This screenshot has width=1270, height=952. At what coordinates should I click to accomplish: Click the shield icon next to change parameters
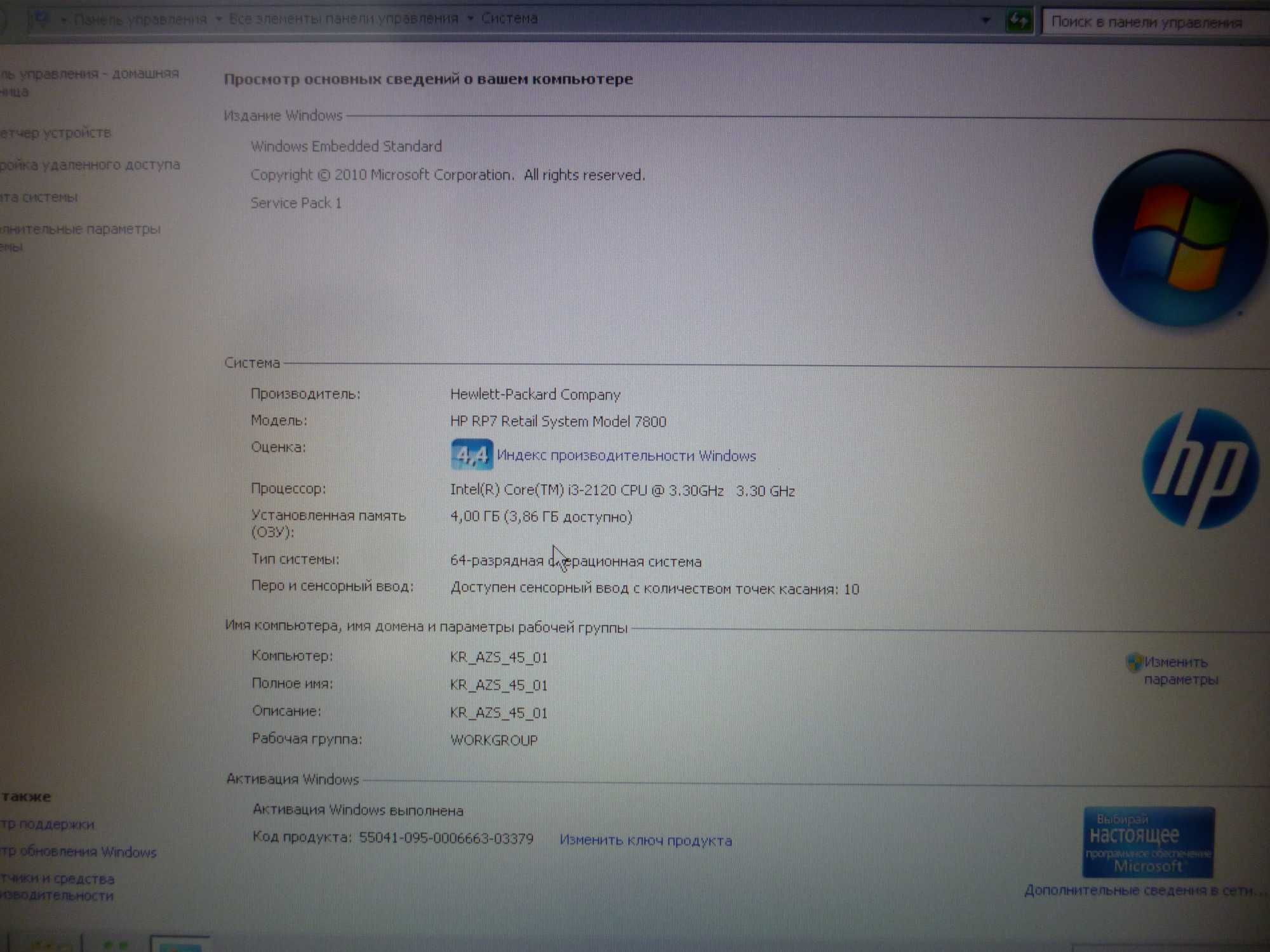(x=1133, y=663)
